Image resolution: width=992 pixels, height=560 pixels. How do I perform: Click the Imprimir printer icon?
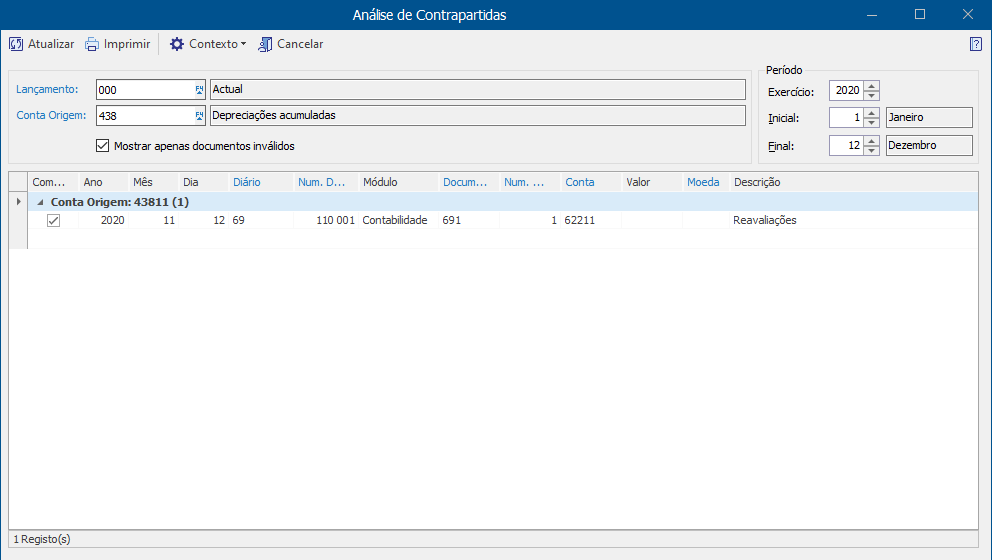pos(92,44)
